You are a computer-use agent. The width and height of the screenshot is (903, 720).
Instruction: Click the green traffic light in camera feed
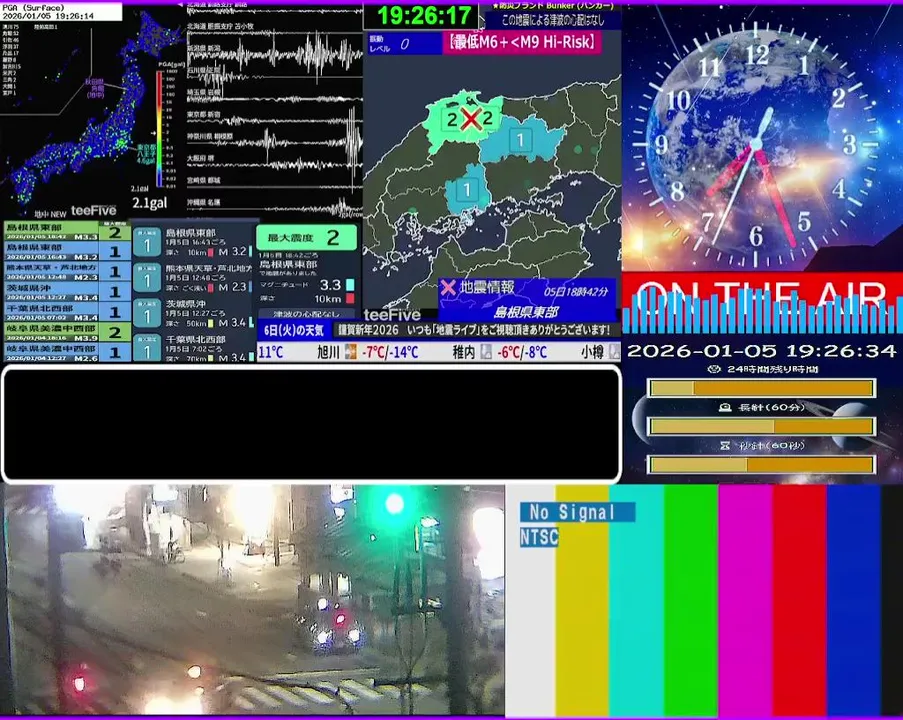[x=394, y=504]
